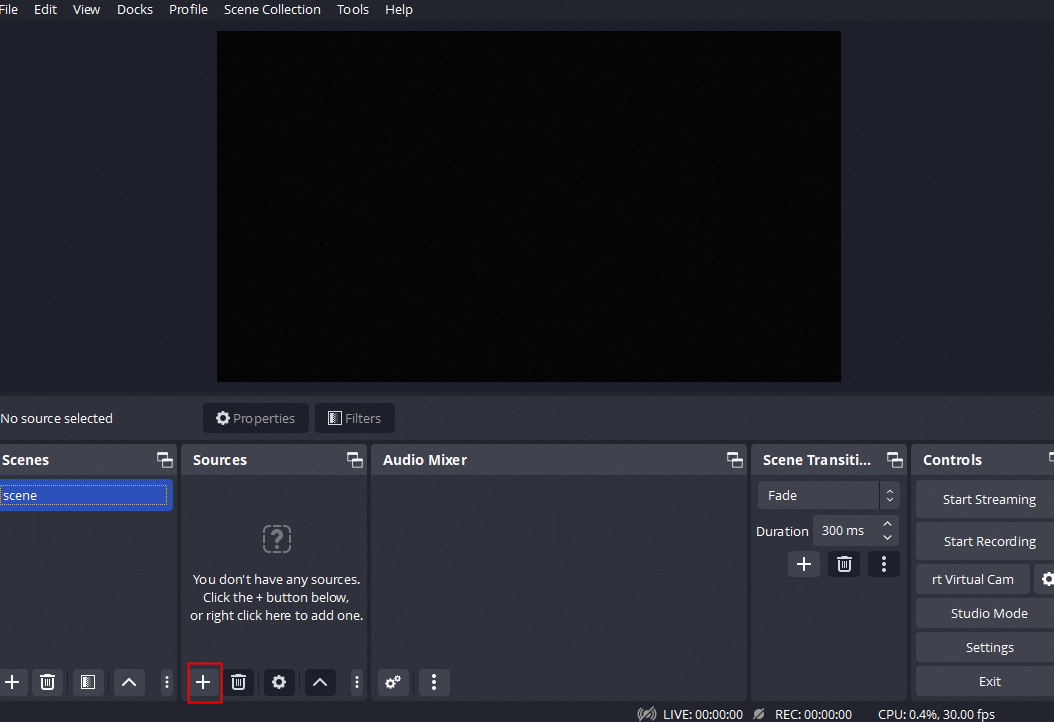Click the REC: 00:00:00 timer text
Viewport: 1054px width, 722px height.
coord(813,714)
